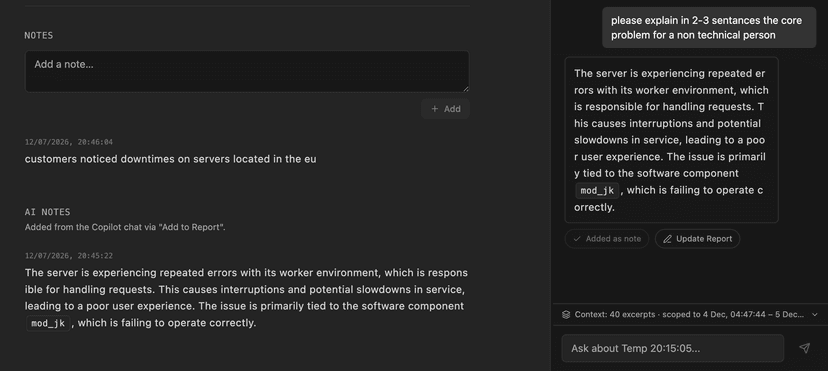Click the AI note paragraph about worker environment
Image resolution: width=828 pixels, height=371 pixels.
pyautogui.click(x=246, y=298)
